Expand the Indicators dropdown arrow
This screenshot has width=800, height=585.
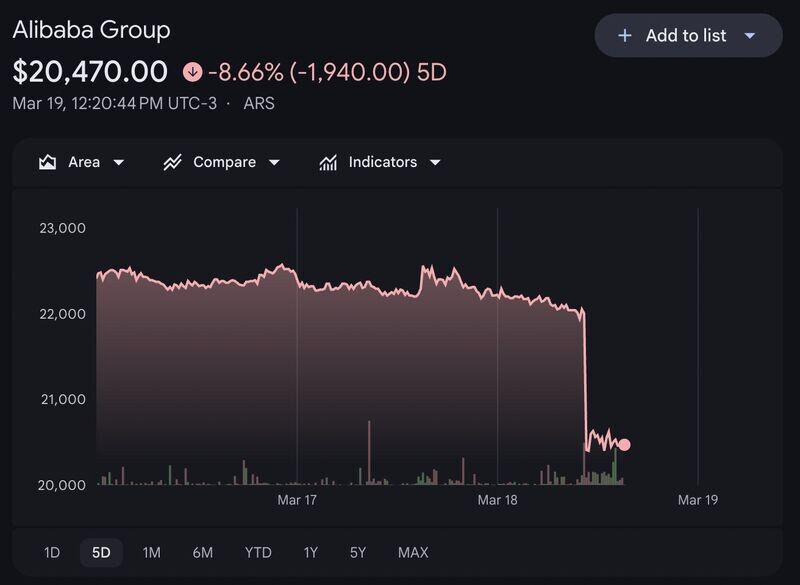(435, 163)
